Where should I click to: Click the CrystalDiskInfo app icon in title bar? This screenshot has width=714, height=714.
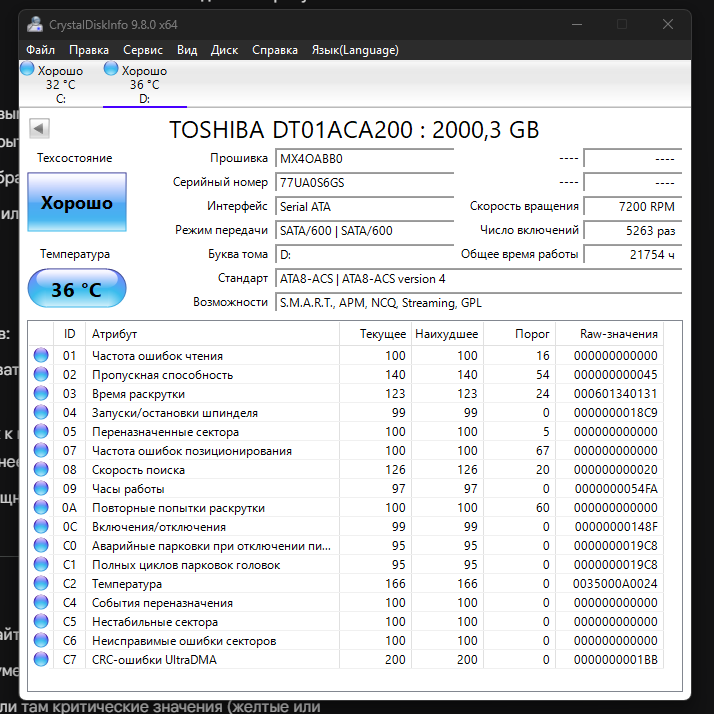point(35,24)
